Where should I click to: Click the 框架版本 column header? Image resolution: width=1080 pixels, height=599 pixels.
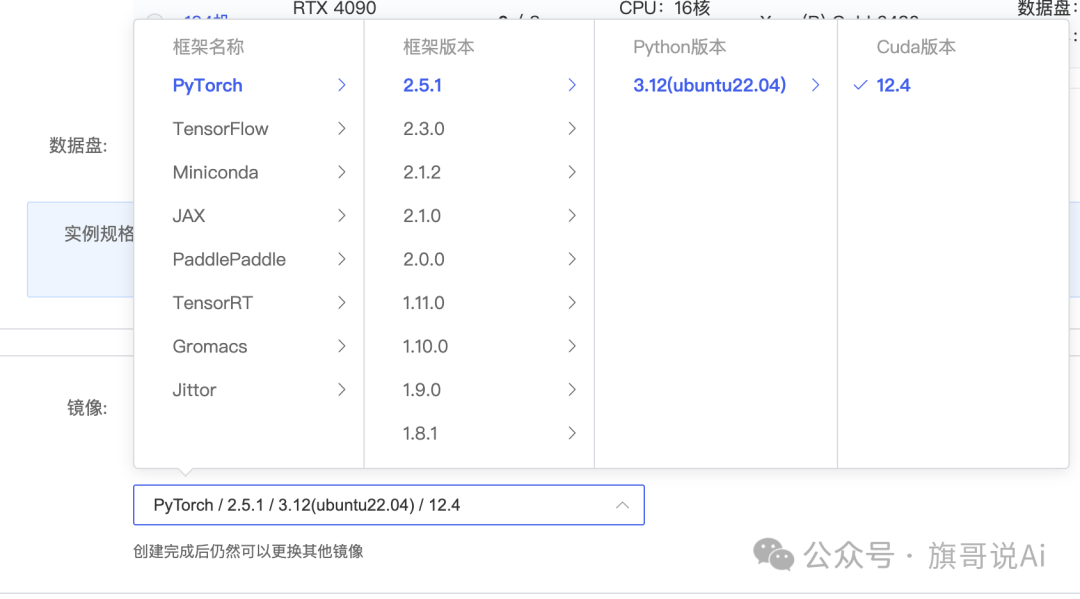click(439, 47)
